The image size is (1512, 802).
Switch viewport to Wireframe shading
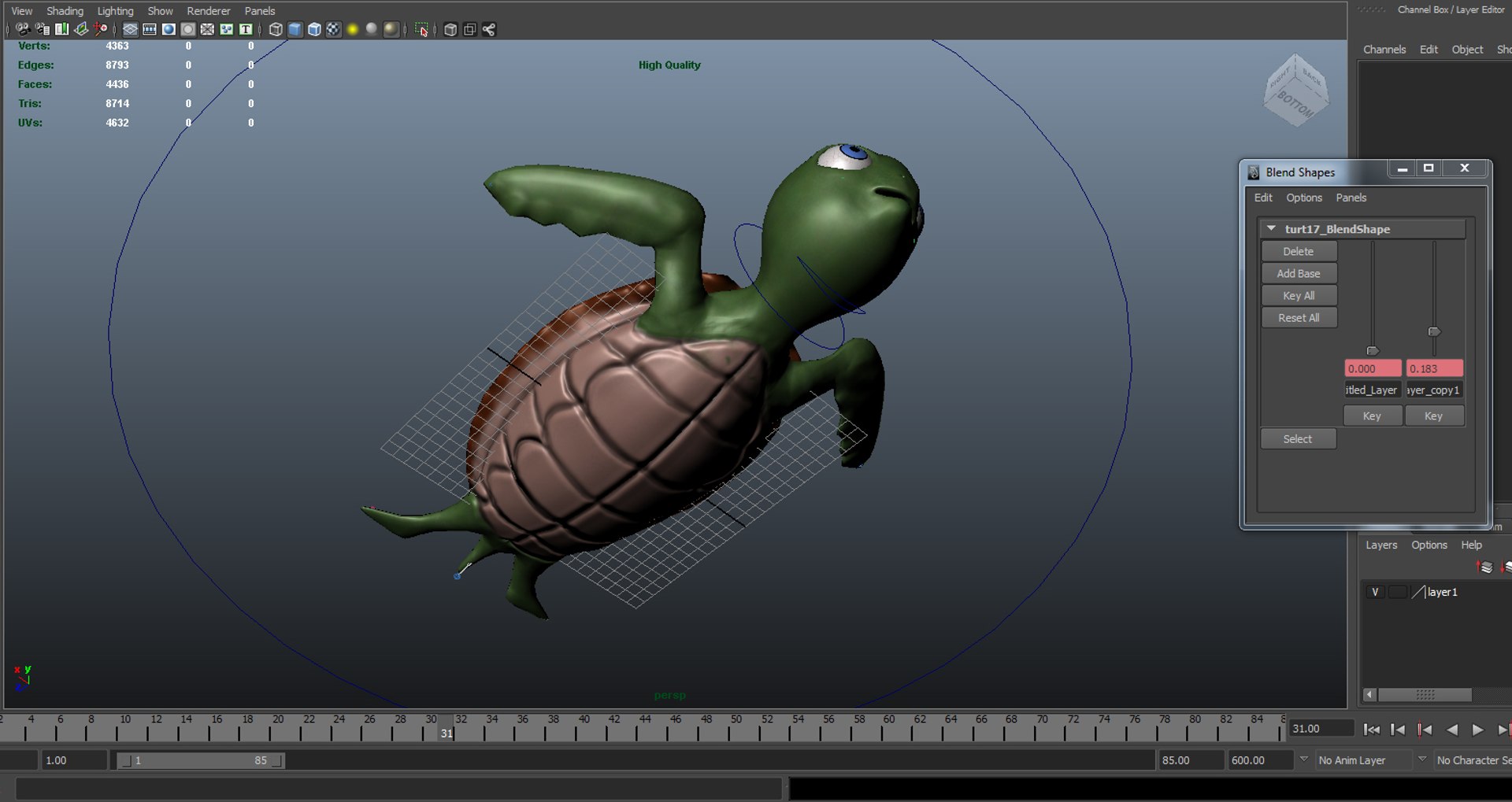pos(276,29)
